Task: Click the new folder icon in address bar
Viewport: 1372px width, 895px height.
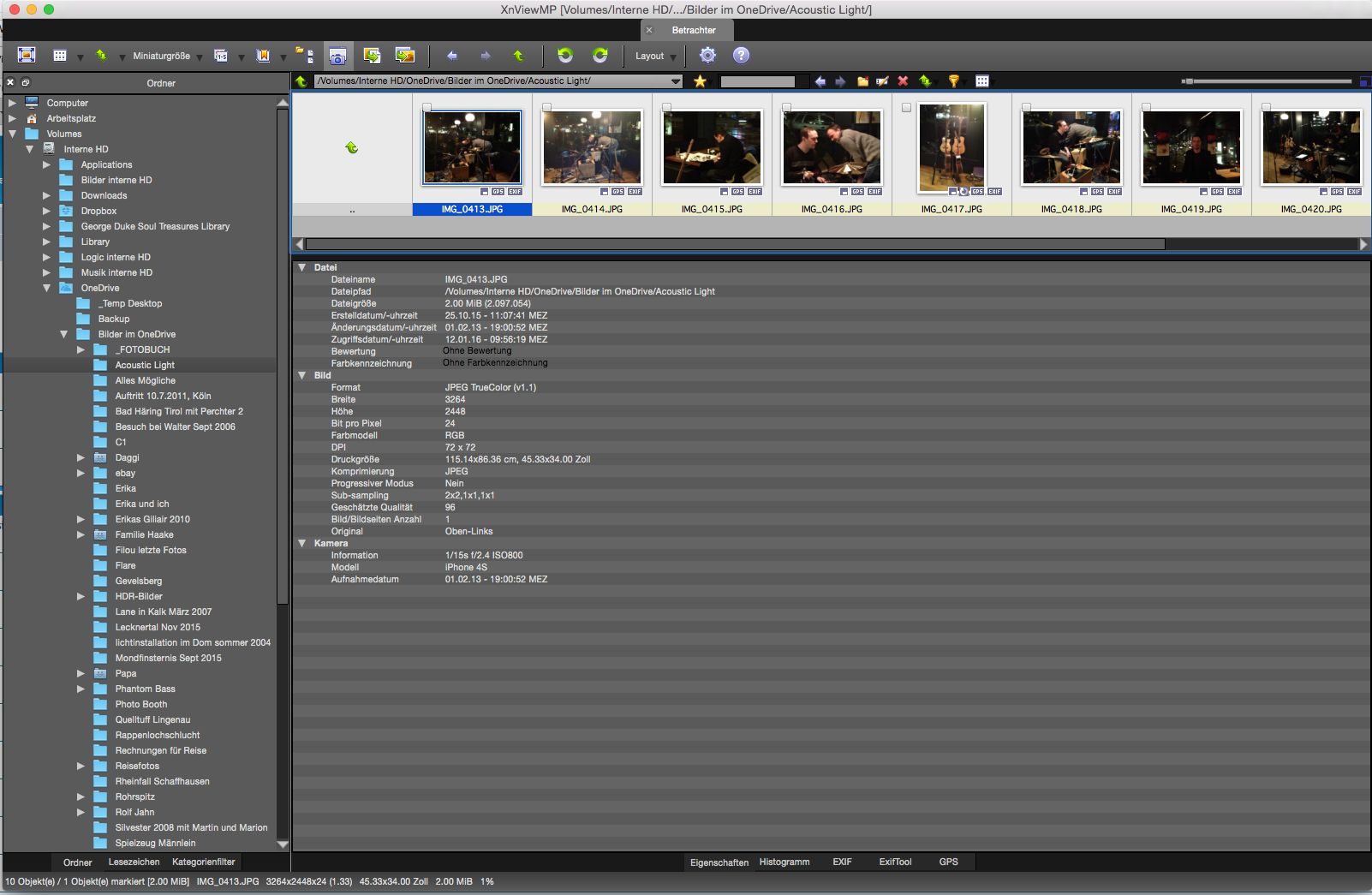Action: (x=862, y=81)
